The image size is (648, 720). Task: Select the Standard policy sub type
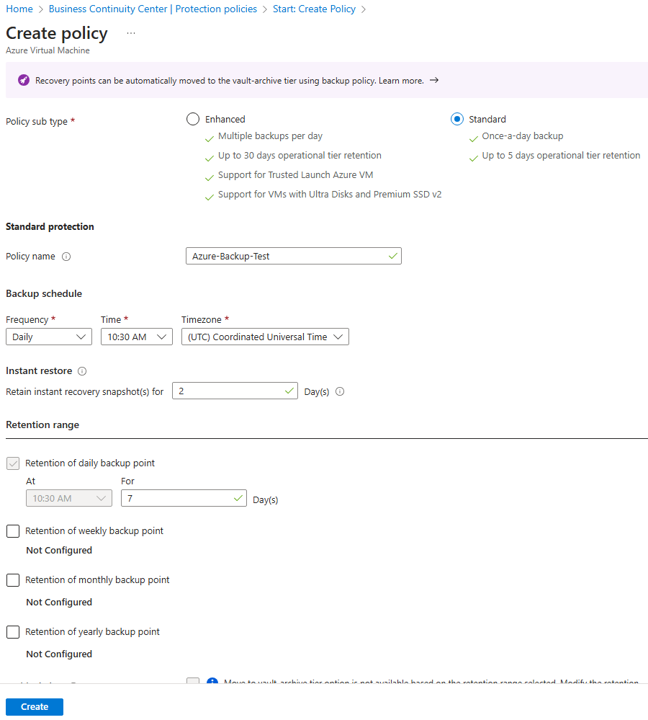pos(457,119)
